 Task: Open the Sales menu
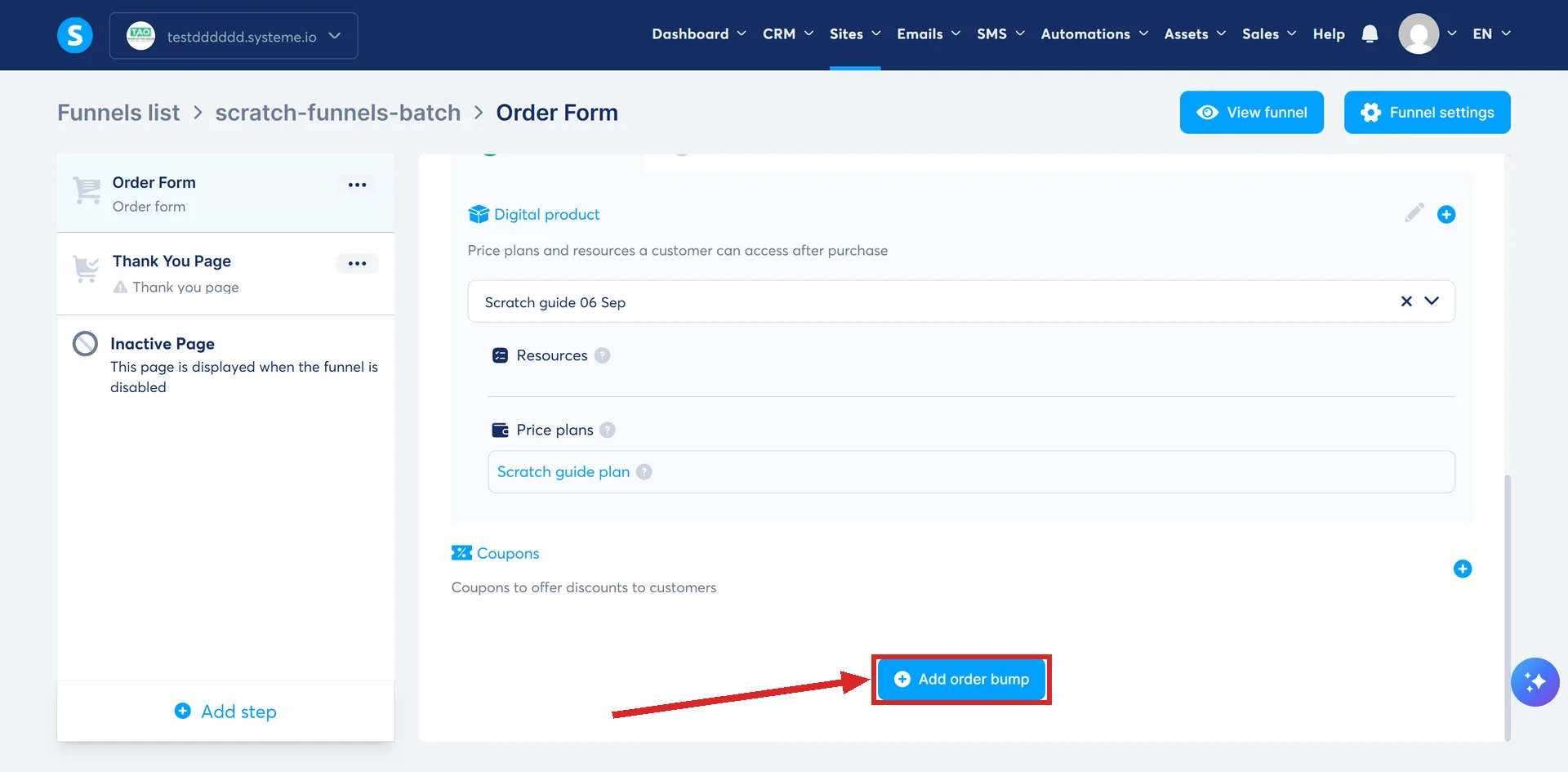tap(1269, 34)
